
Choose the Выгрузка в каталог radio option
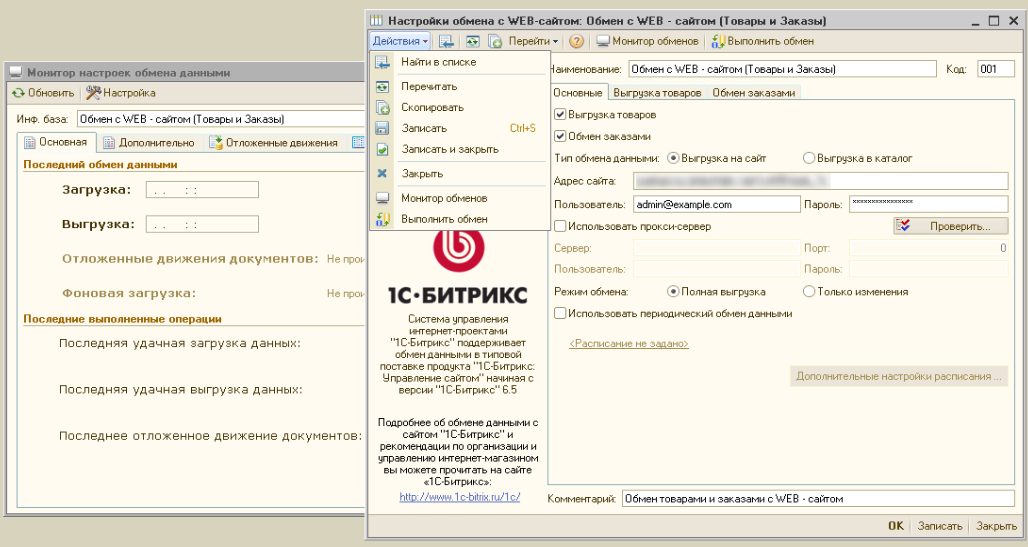click(809, 158)
